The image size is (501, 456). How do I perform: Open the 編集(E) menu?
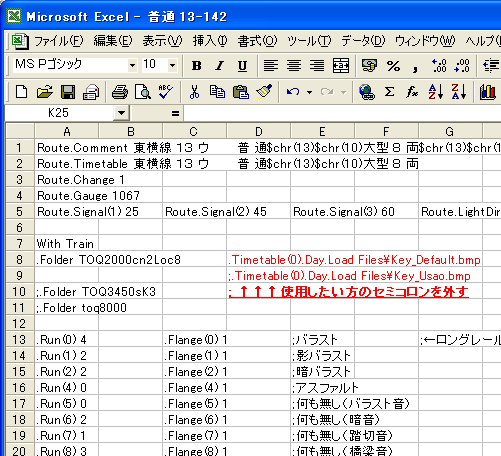click(113, 41)
